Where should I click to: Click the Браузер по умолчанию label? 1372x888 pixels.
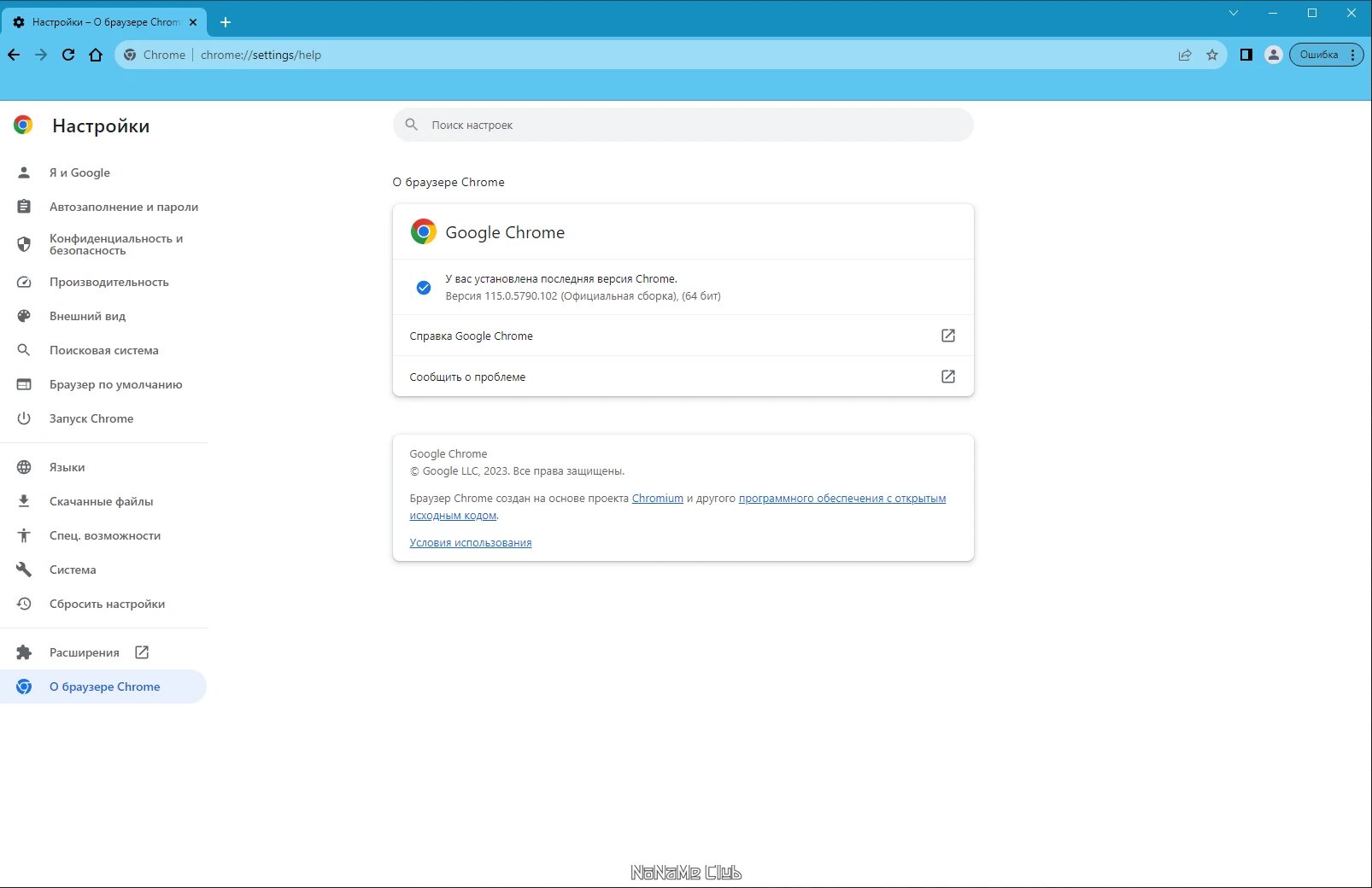[116, 384]
